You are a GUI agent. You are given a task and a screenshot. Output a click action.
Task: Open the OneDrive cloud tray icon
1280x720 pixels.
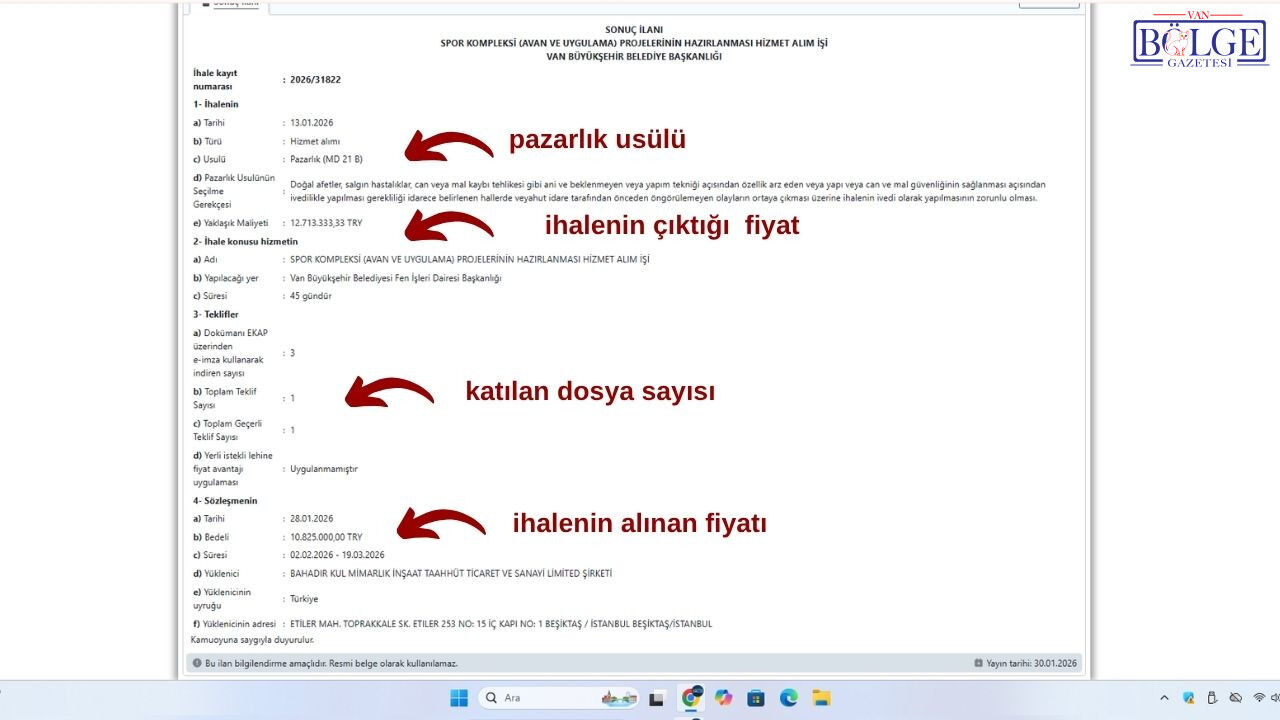click(x=1236, y=698)
